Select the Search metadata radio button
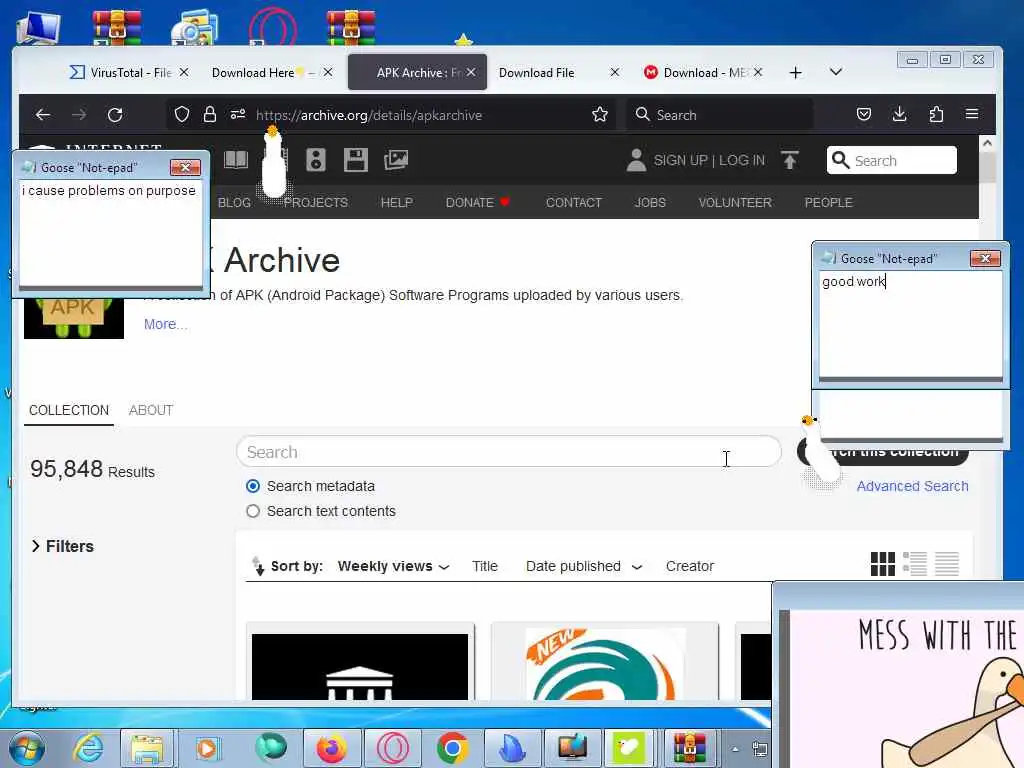 coord(253,486)
